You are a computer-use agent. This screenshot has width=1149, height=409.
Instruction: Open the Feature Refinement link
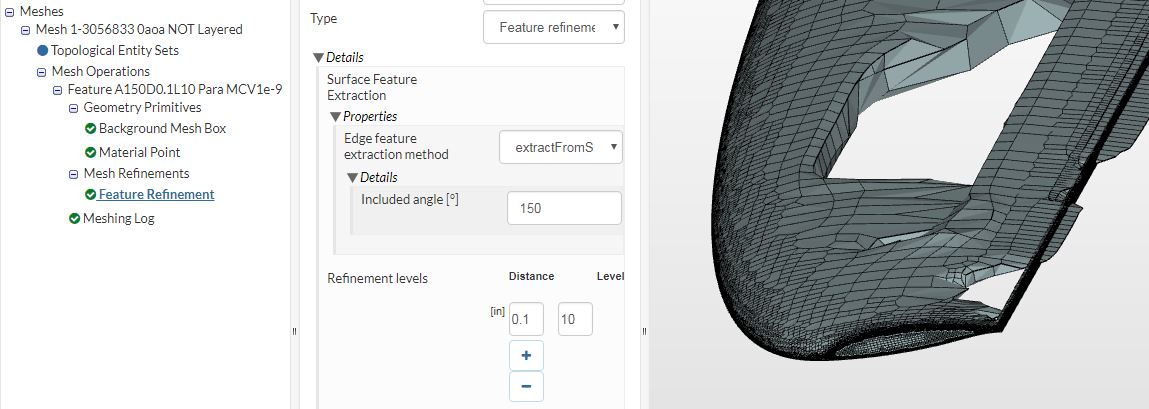click(156, 195)
